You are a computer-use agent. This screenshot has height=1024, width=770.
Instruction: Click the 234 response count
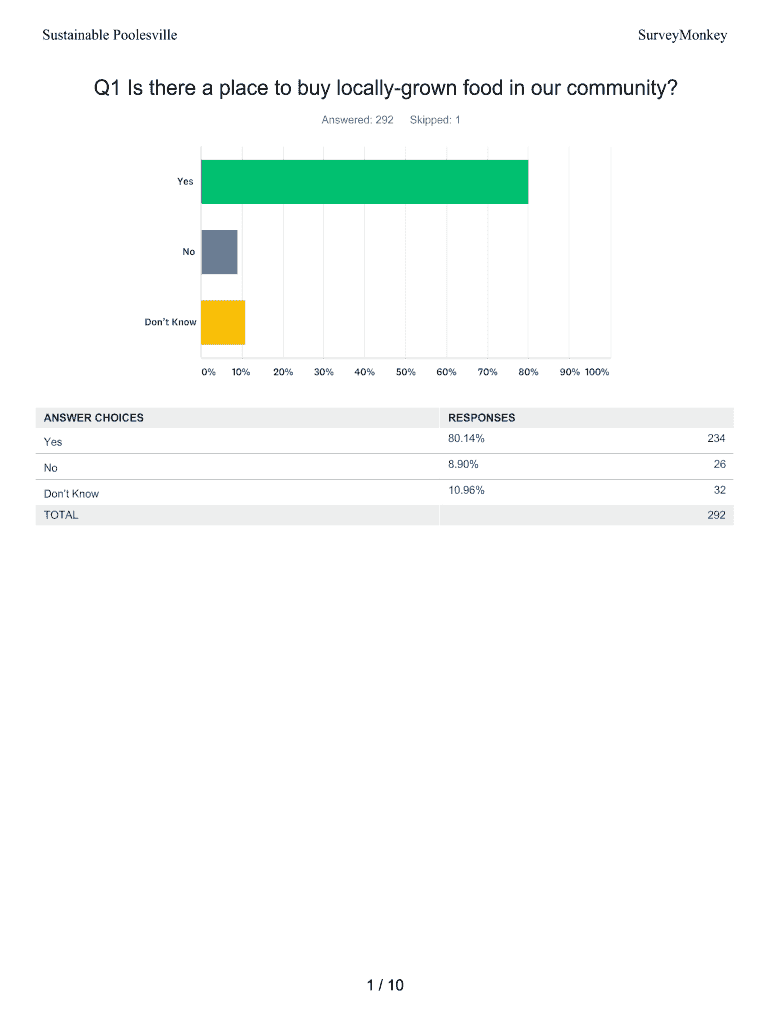(716, 439)
